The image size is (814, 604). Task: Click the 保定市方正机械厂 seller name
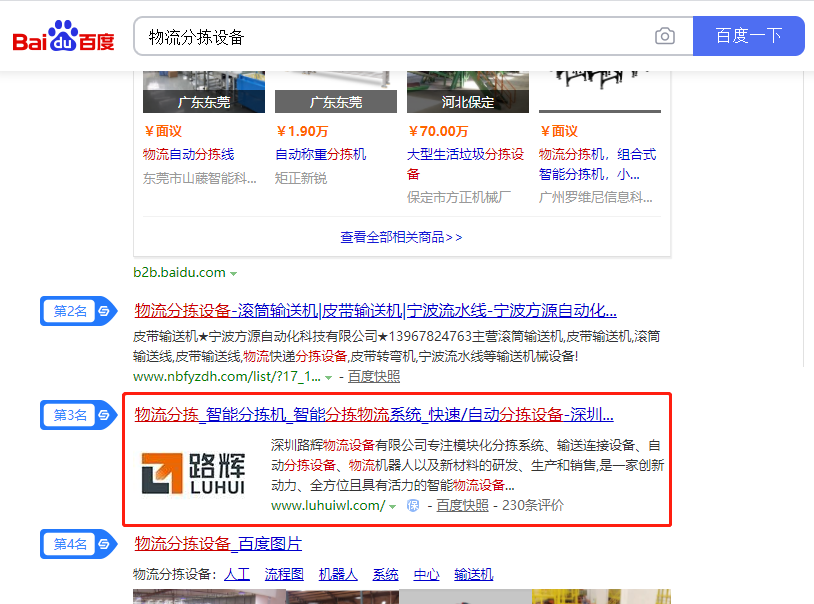pyautogui.click(x=459, y=197)
